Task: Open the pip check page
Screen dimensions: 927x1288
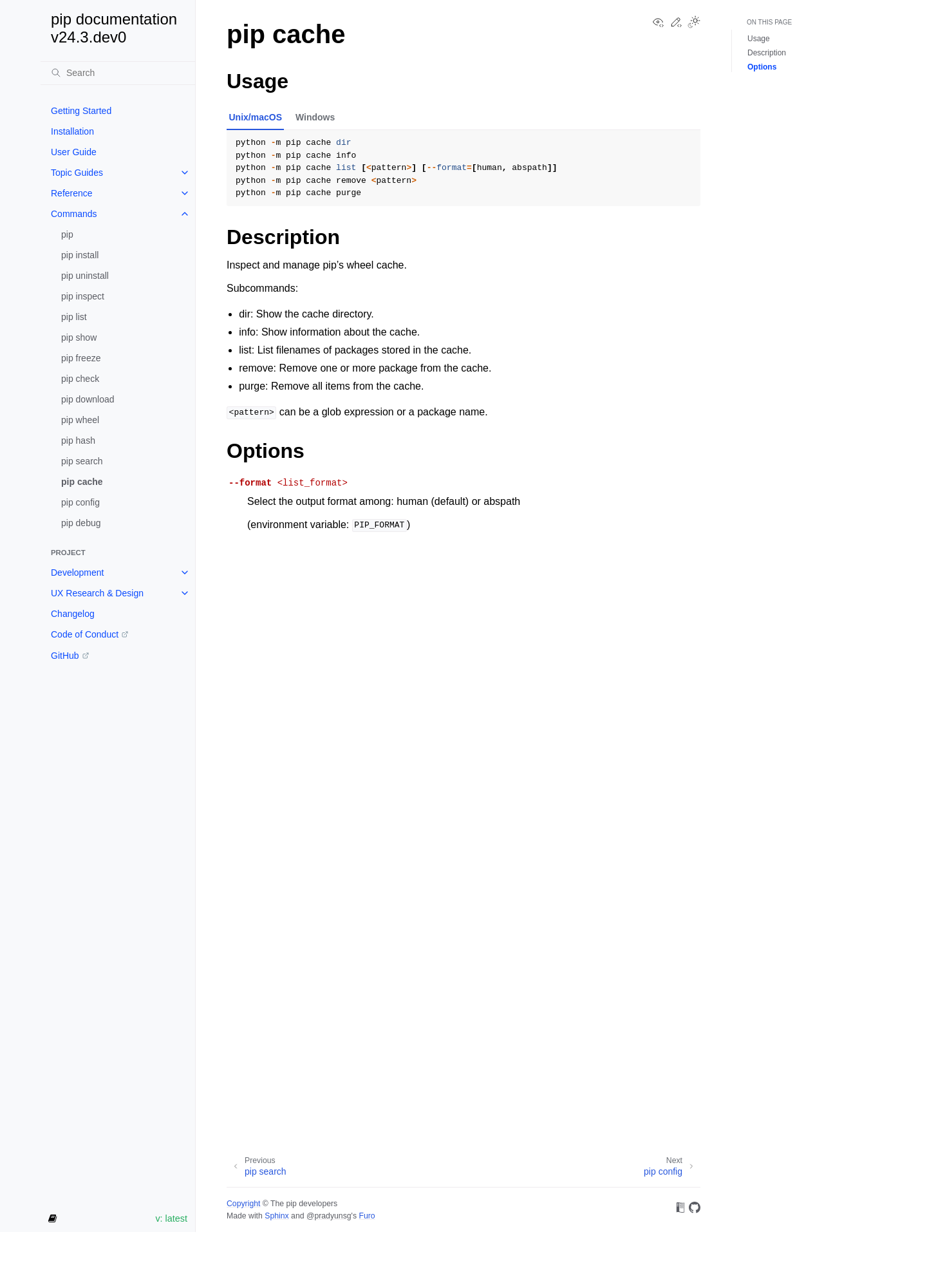Action: [x=80, y=379]
